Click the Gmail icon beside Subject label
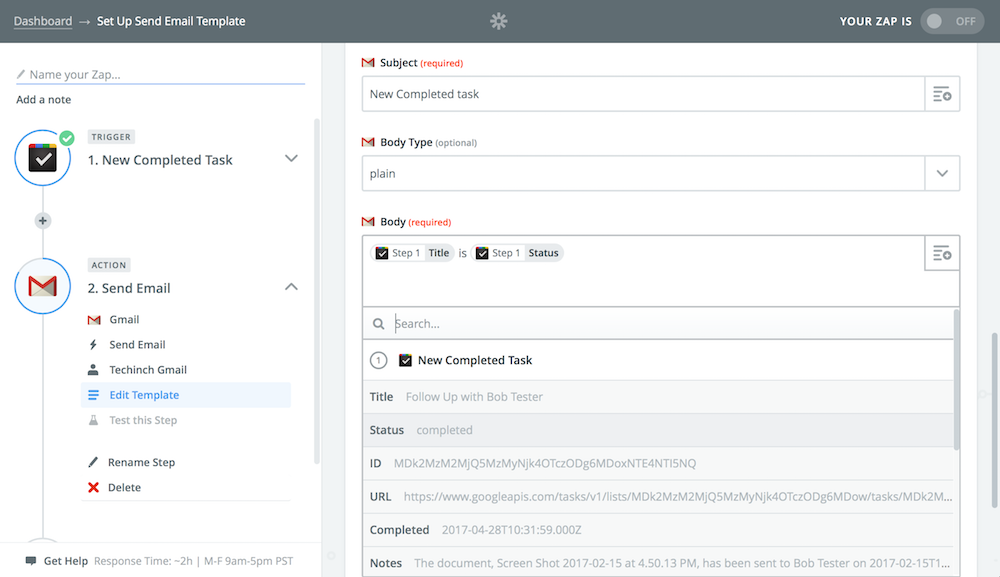1000x577 pixels. click(368, 62)
